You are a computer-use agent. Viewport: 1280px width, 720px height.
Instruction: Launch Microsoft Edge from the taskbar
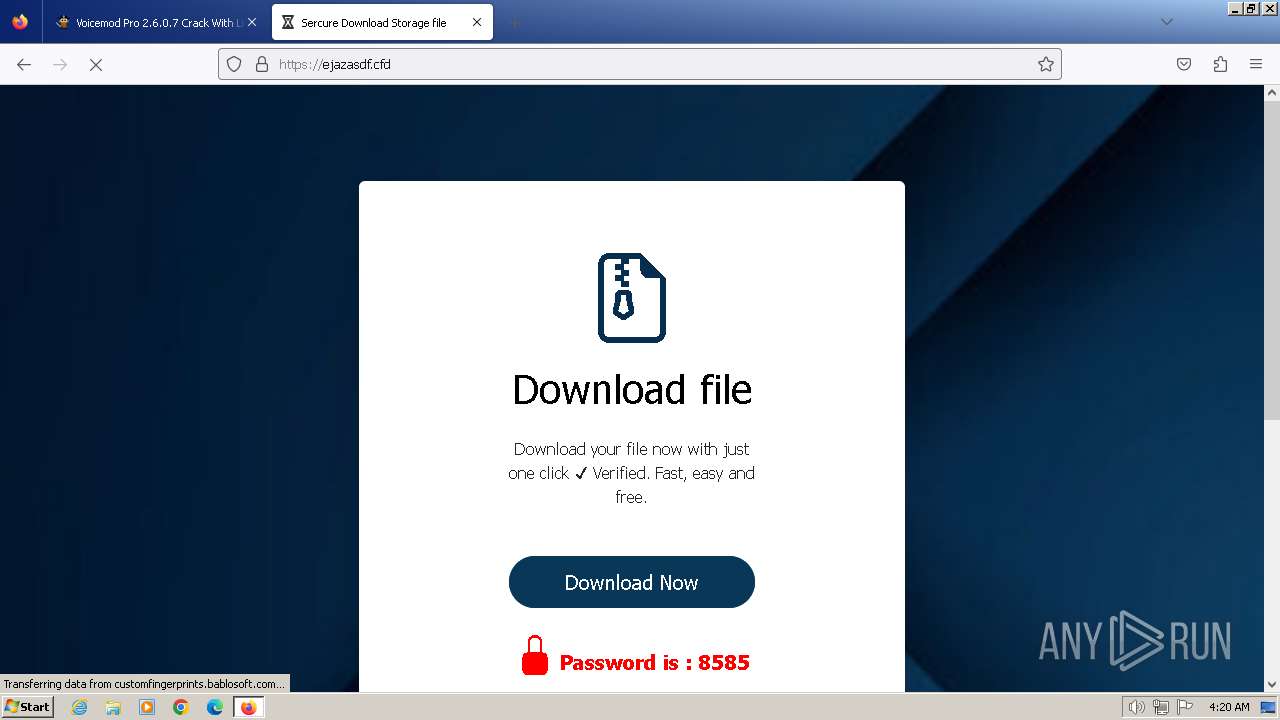[215, 707]
